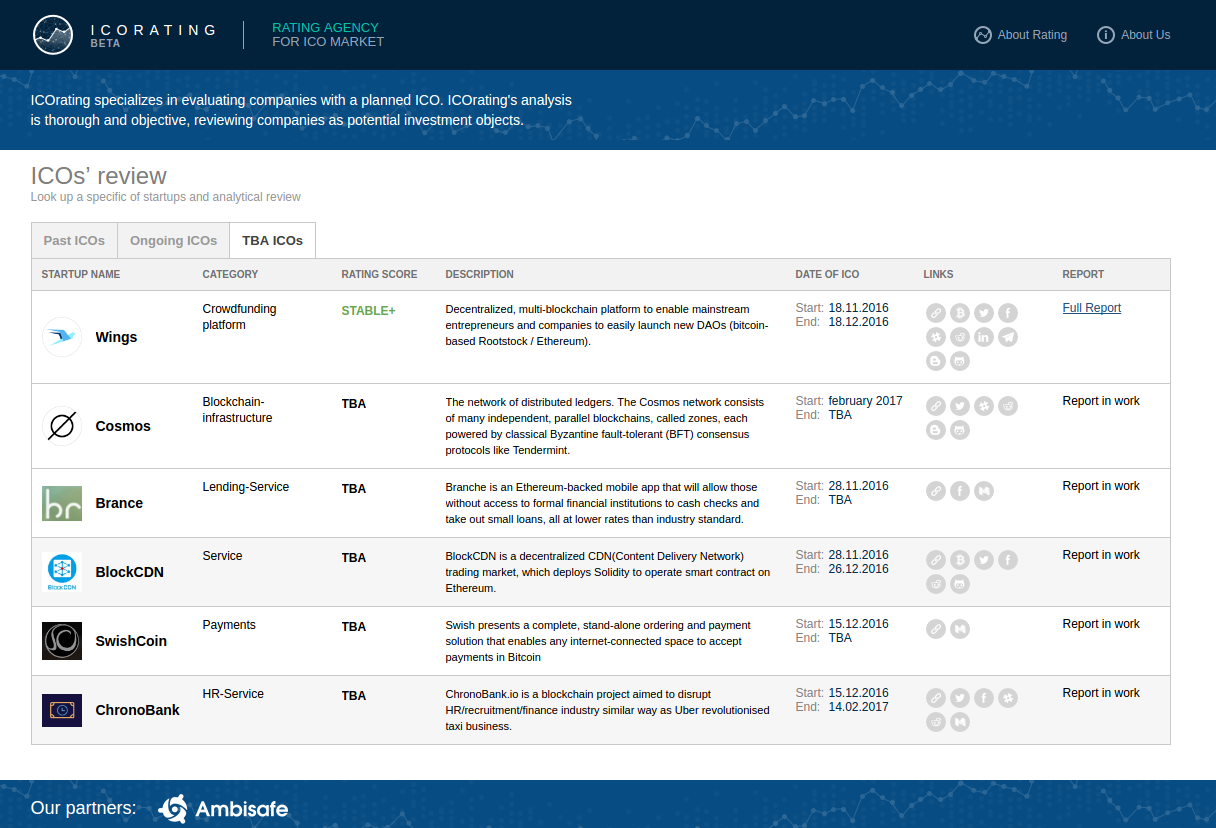Screen dimensions: 1216x828
Task: Open the SwishCoin website link icon
Action: [x=936, y=629]
